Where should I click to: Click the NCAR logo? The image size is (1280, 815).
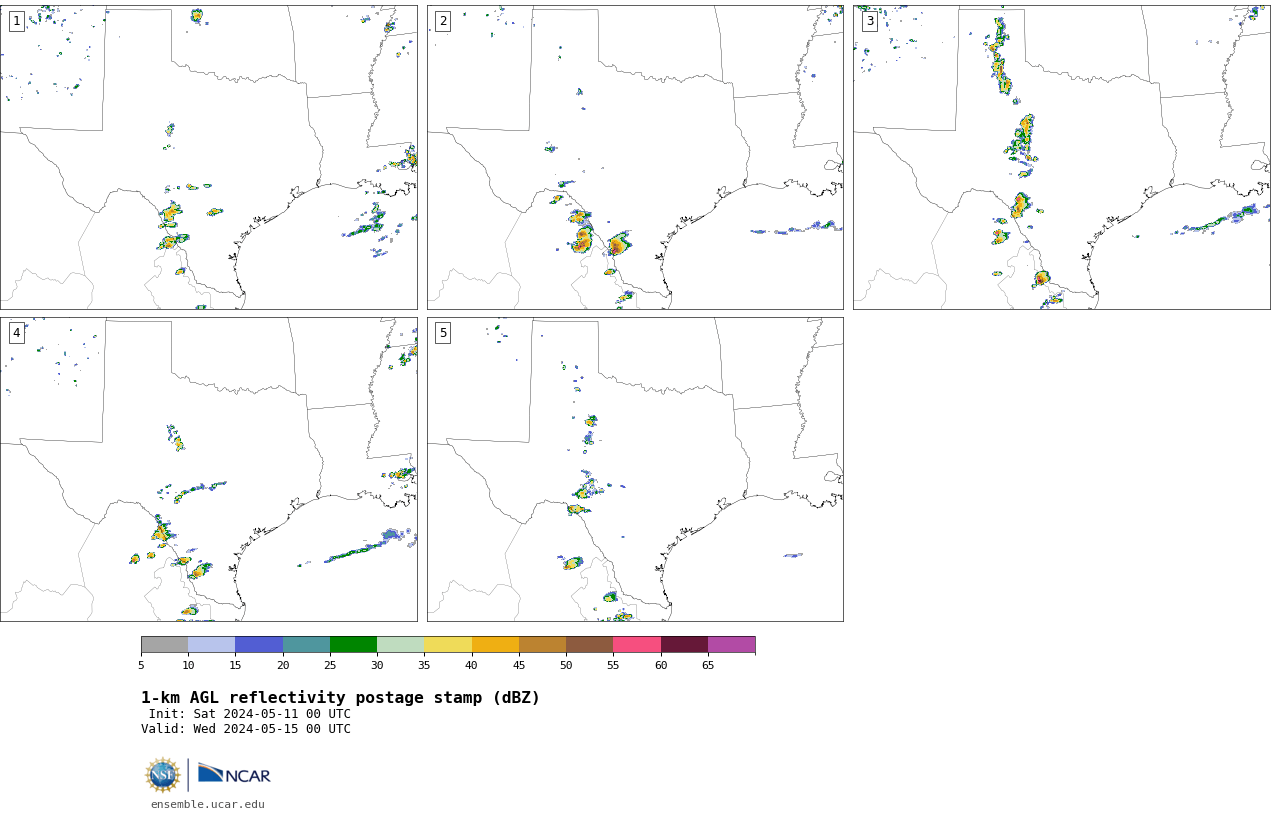point(234,774)
